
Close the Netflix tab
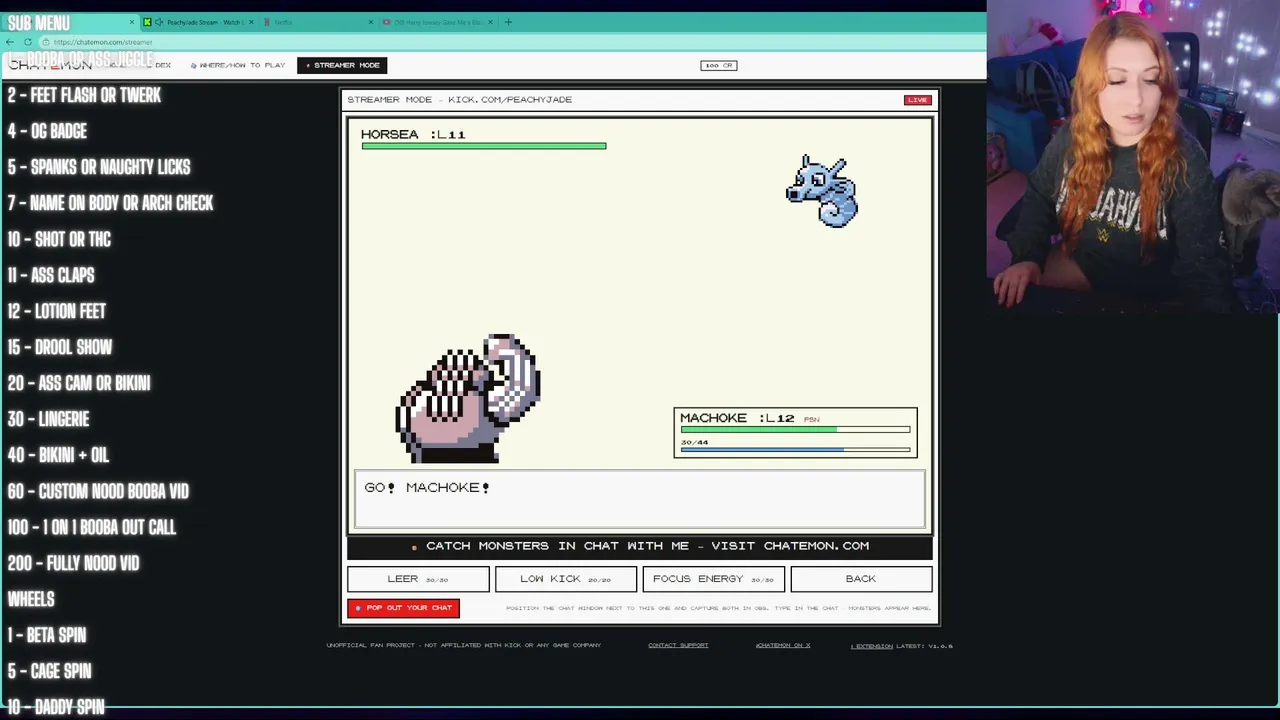371,22
